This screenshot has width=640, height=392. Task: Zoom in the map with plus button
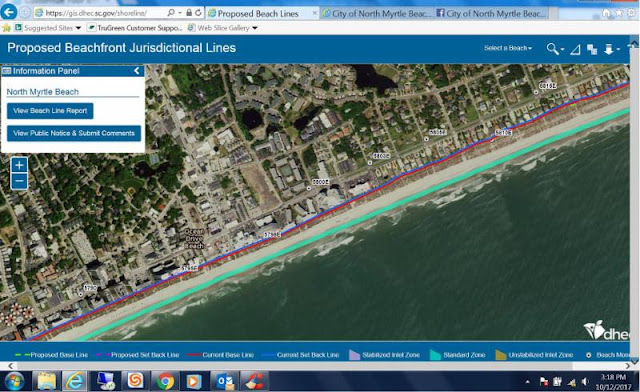(19, 165)
